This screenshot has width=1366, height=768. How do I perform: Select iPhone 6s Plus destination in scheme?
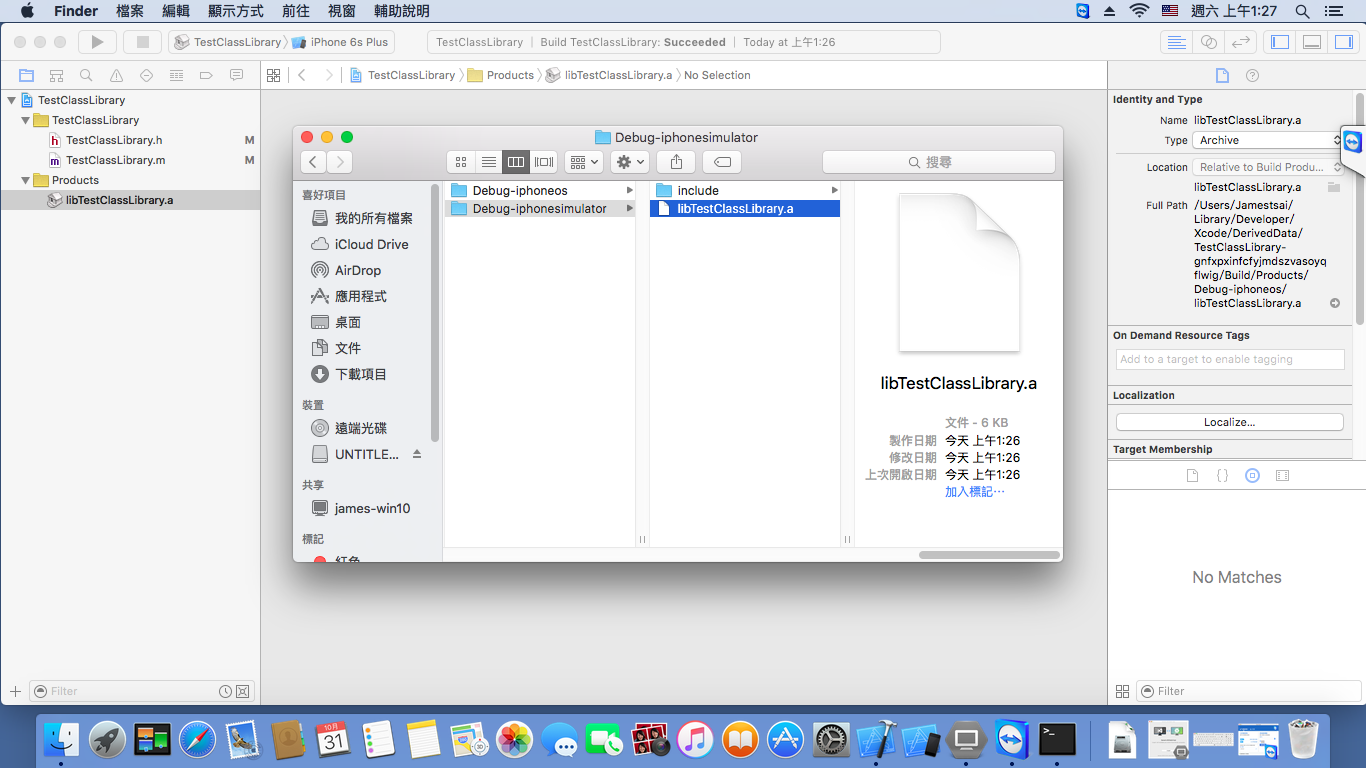pyautogui.click(x=340, y=42)
